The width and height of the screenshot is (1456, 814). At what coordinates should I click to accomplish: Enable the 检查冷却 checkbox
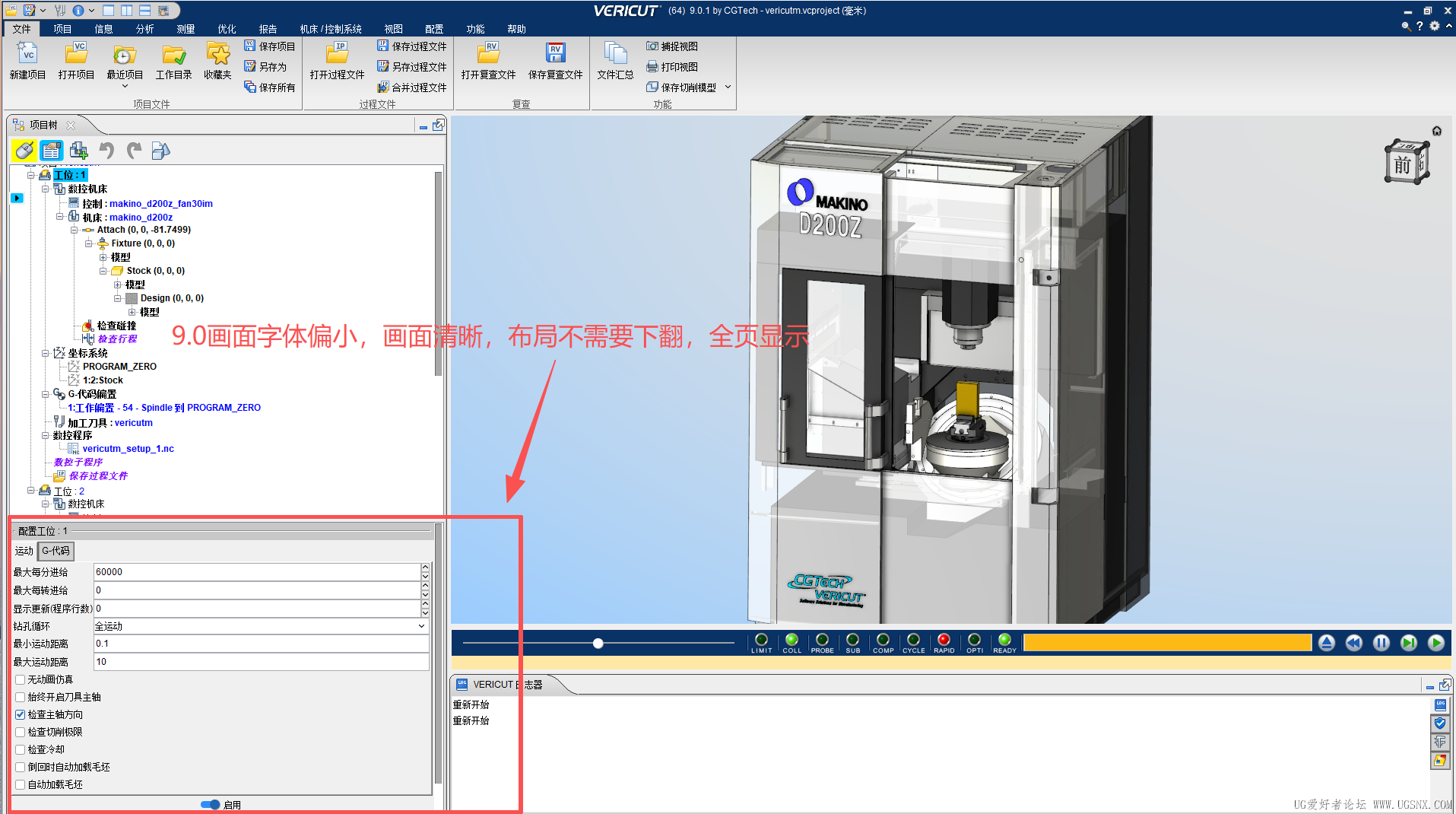pos(21,749)
